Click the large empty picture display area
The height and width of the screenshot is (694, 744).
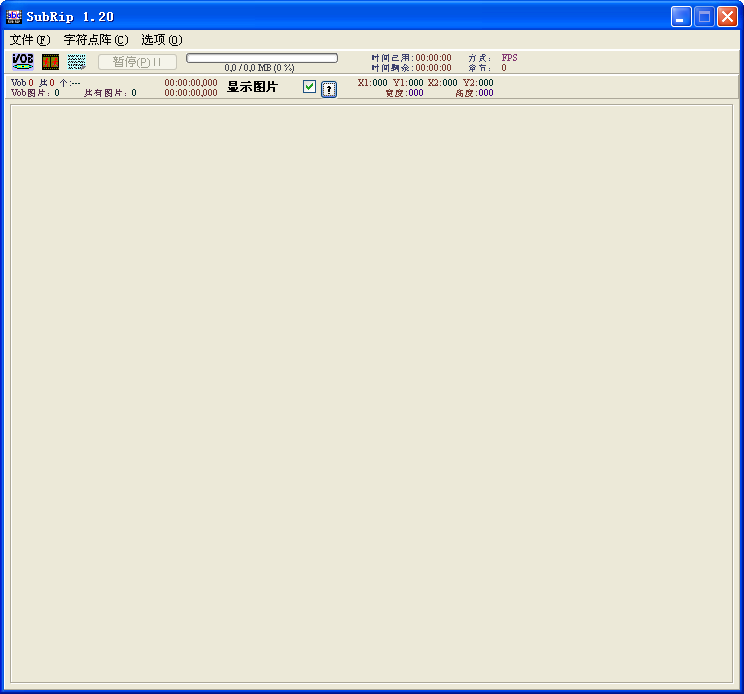371,393
